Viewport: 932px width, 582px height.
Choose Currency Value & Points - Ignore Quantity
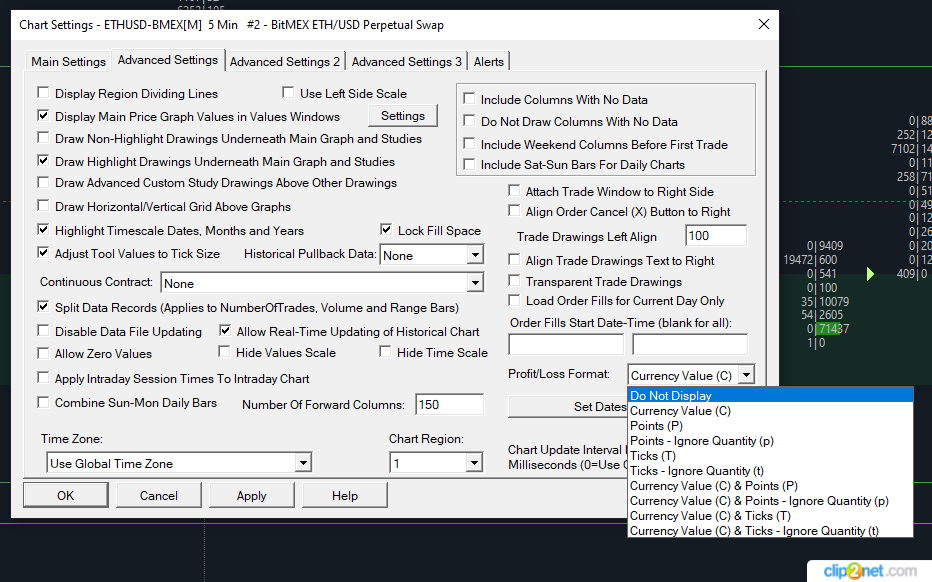click(x=770, y=501)
